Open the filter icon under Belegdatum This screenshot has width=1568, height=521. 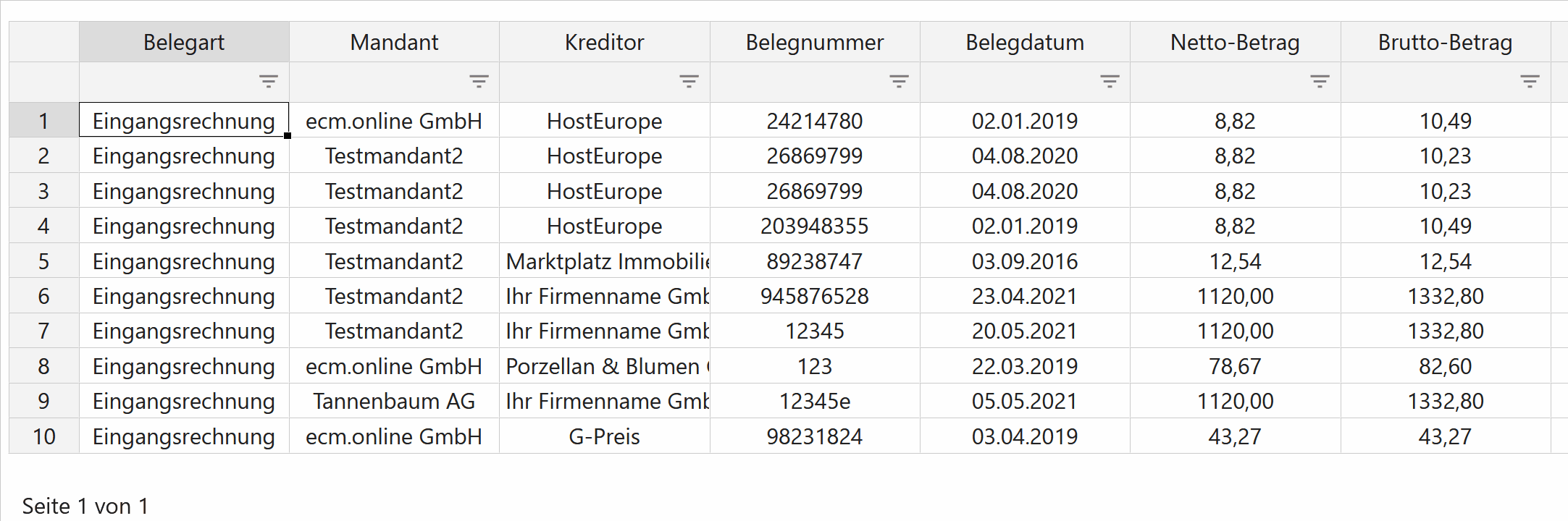coord(1110,82)
